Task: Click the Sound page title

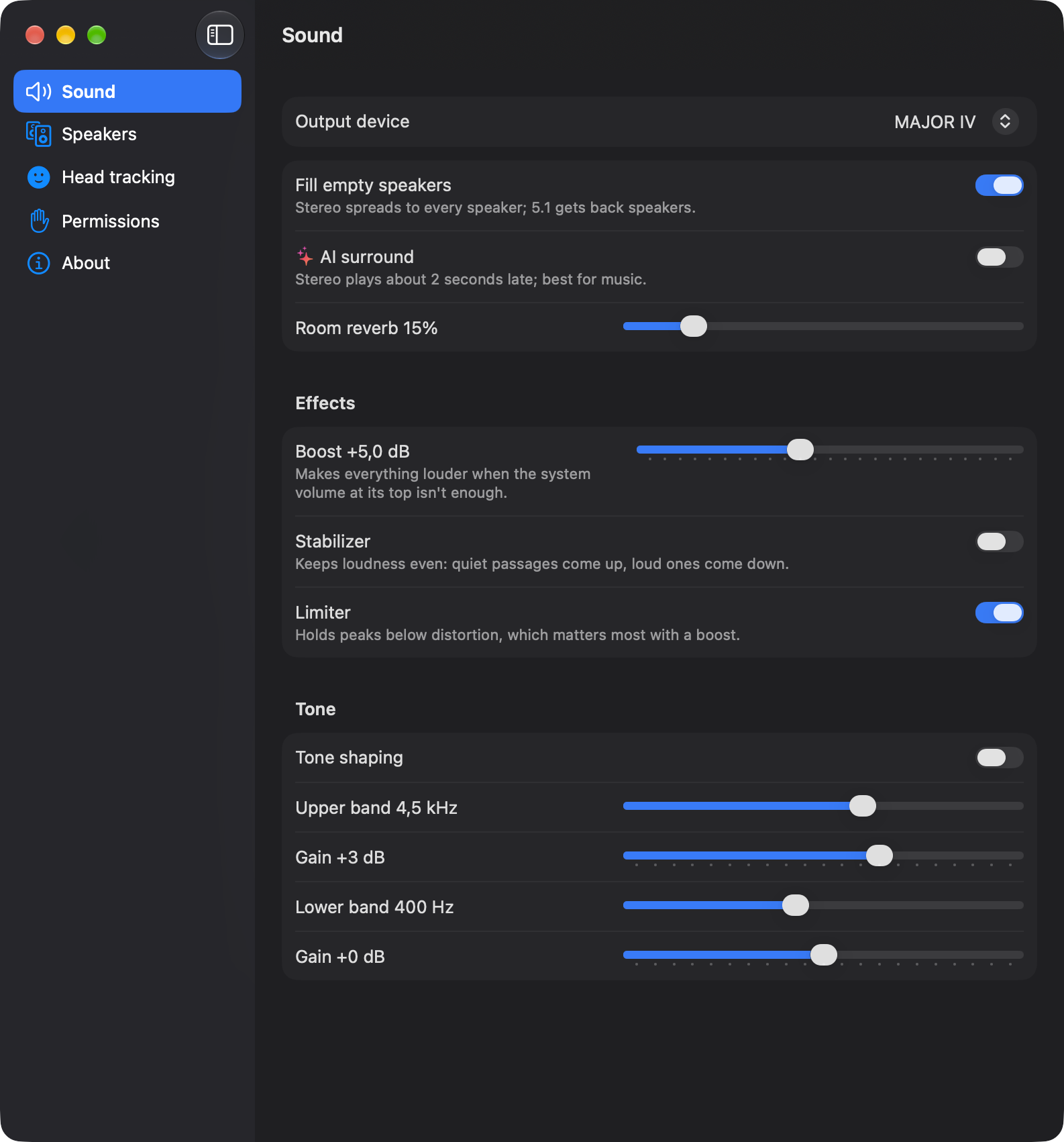Action: [x=312, y=35]
